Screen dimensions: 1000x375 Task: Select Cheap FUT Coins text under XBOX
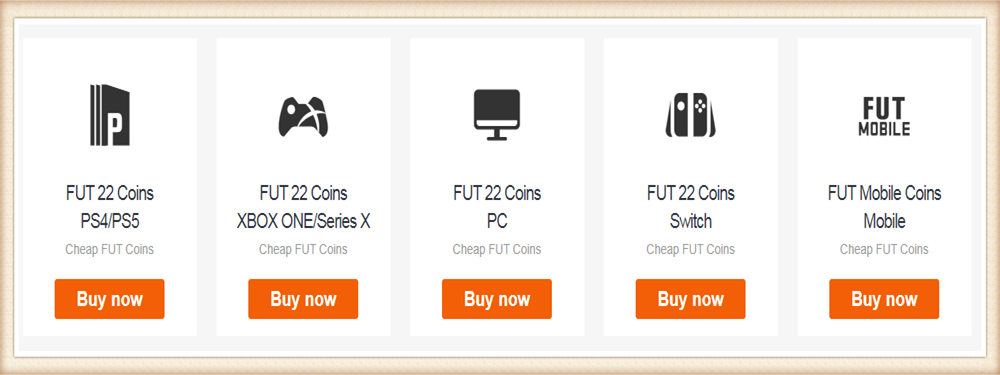coord(304,249)
